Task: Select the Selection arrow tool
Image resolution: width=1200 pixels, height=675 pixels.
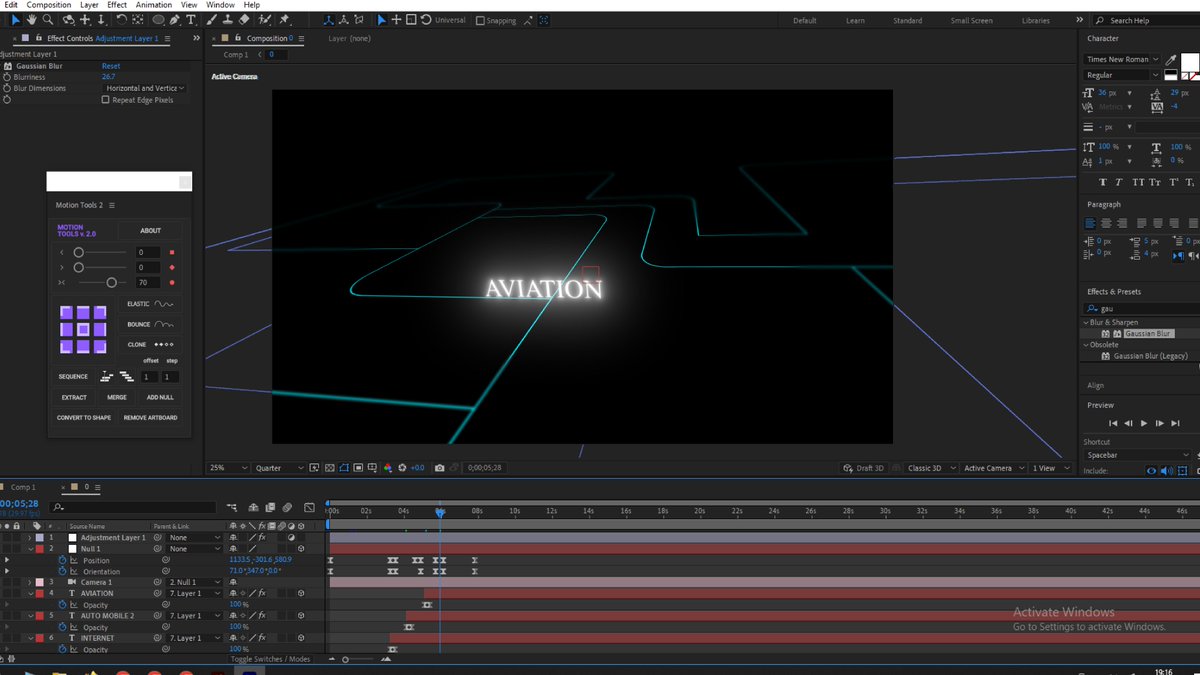Action: 15,19
